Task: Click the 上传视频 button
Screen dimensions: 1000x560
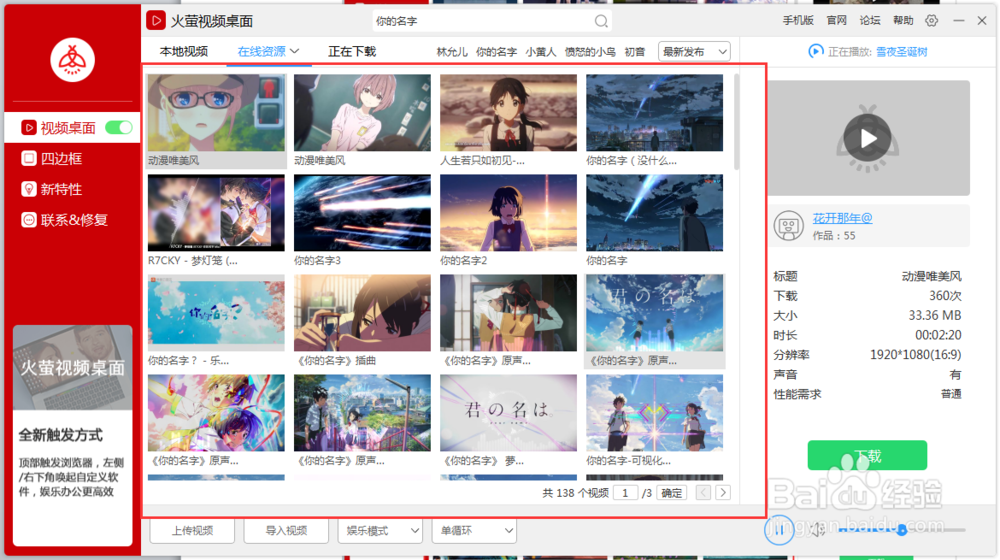Action: click(192, 531)
